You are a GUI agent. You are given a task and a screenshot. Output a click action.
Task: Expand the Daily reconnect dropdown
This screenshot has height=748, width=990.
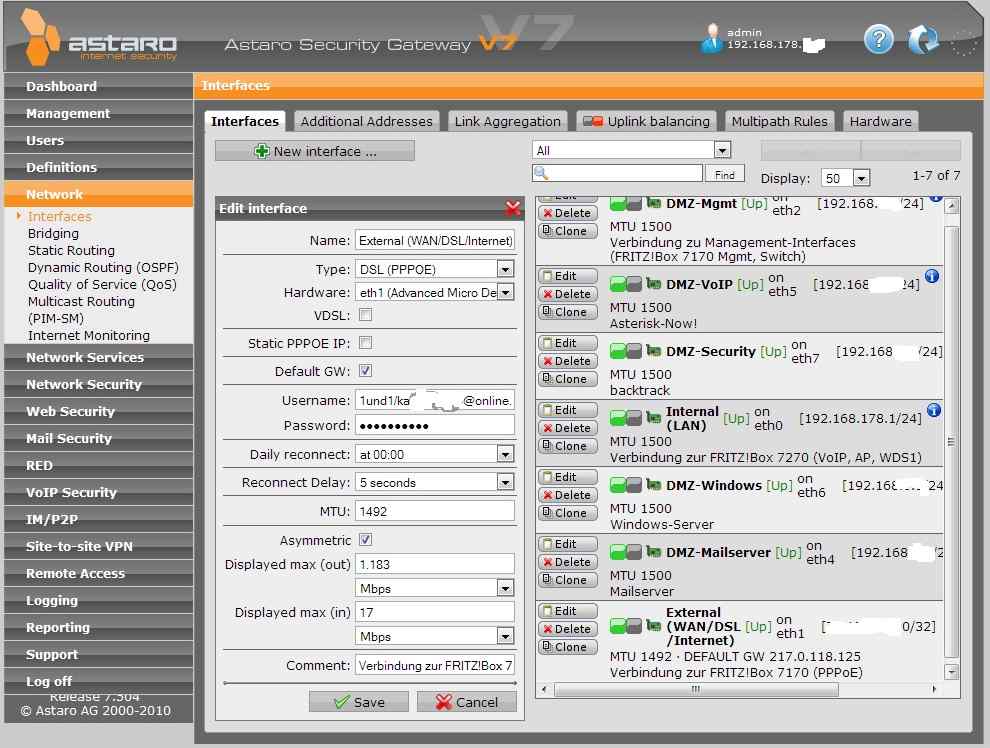[505, 454]
